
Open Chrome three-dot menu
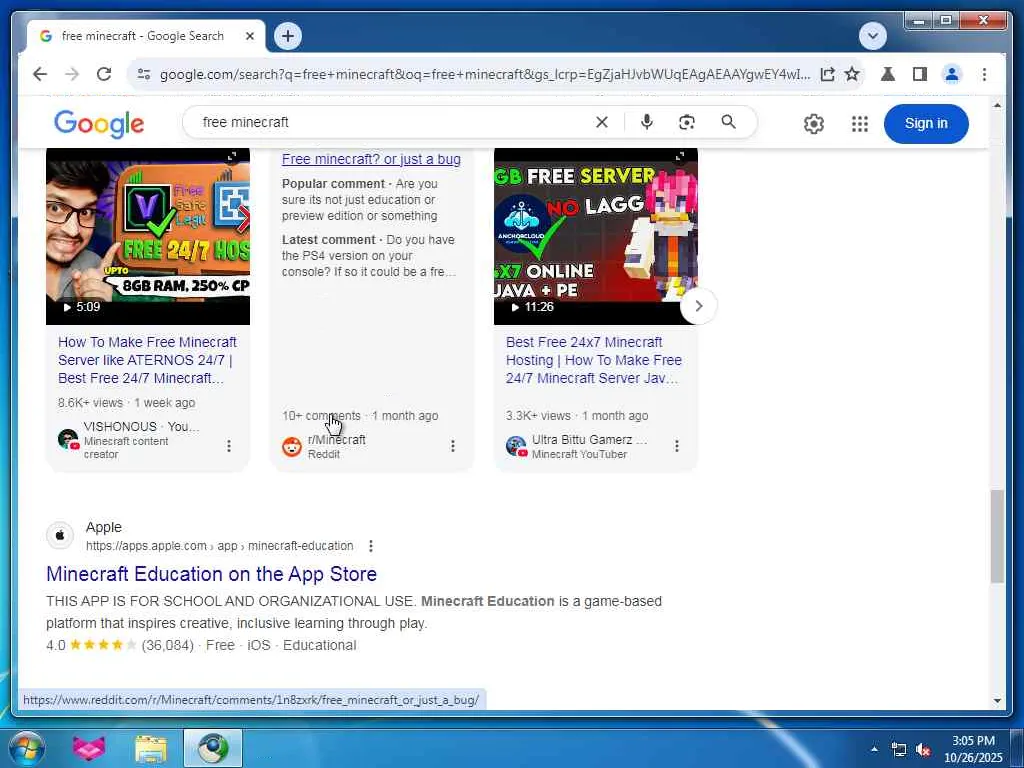tap(984, 74)
